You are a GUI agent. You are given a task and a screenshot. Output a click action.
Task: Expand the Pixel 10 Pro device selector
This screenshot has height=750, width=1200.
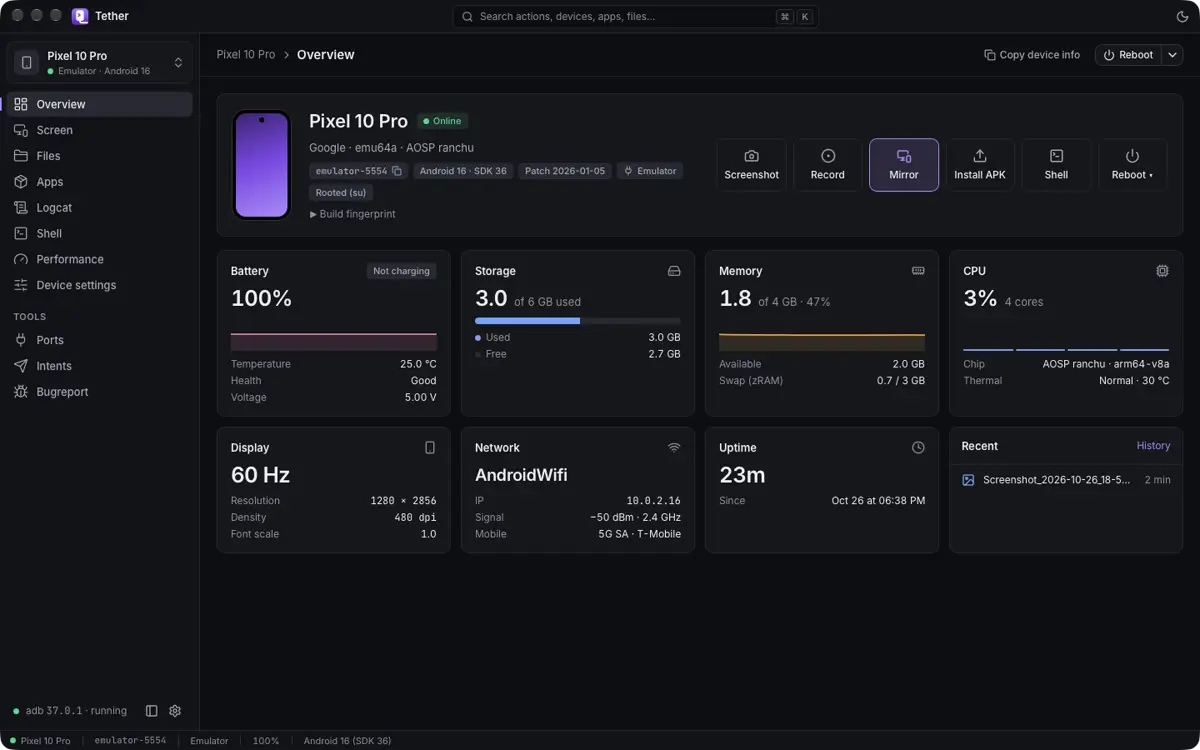pos(99,62)
